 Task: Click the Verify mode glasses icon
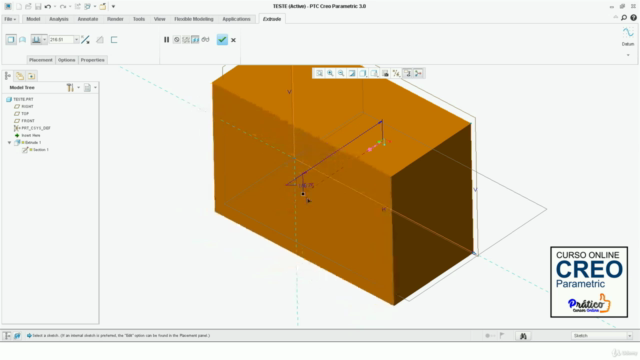[x=205, y=40]
